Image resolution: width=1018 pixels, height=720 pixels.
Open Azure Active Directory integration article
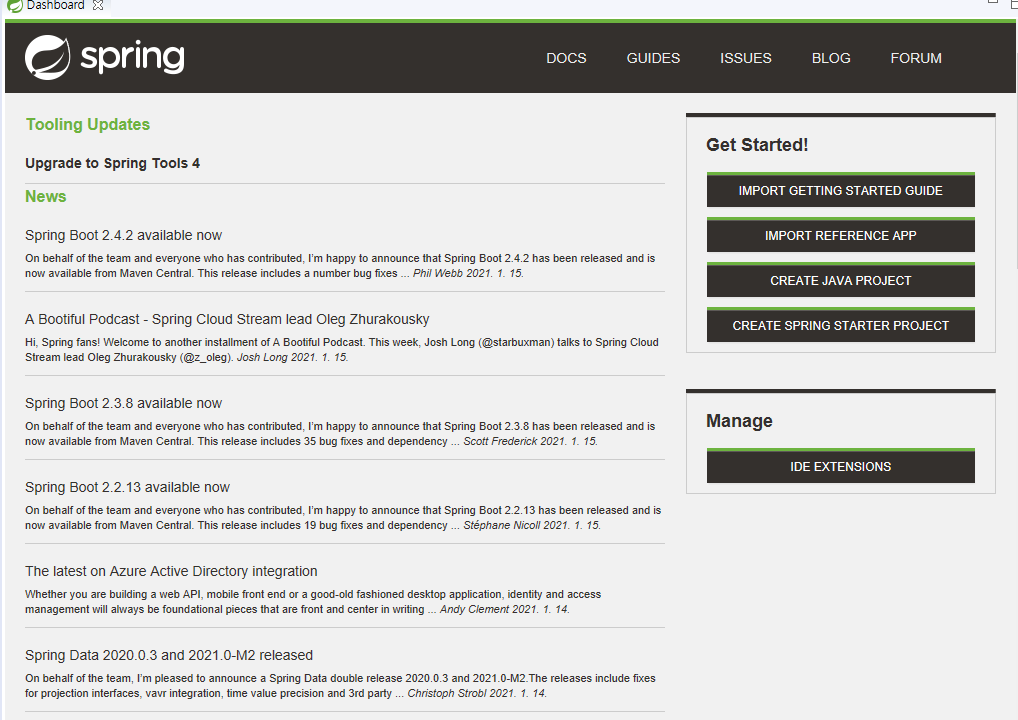[171, 571]
